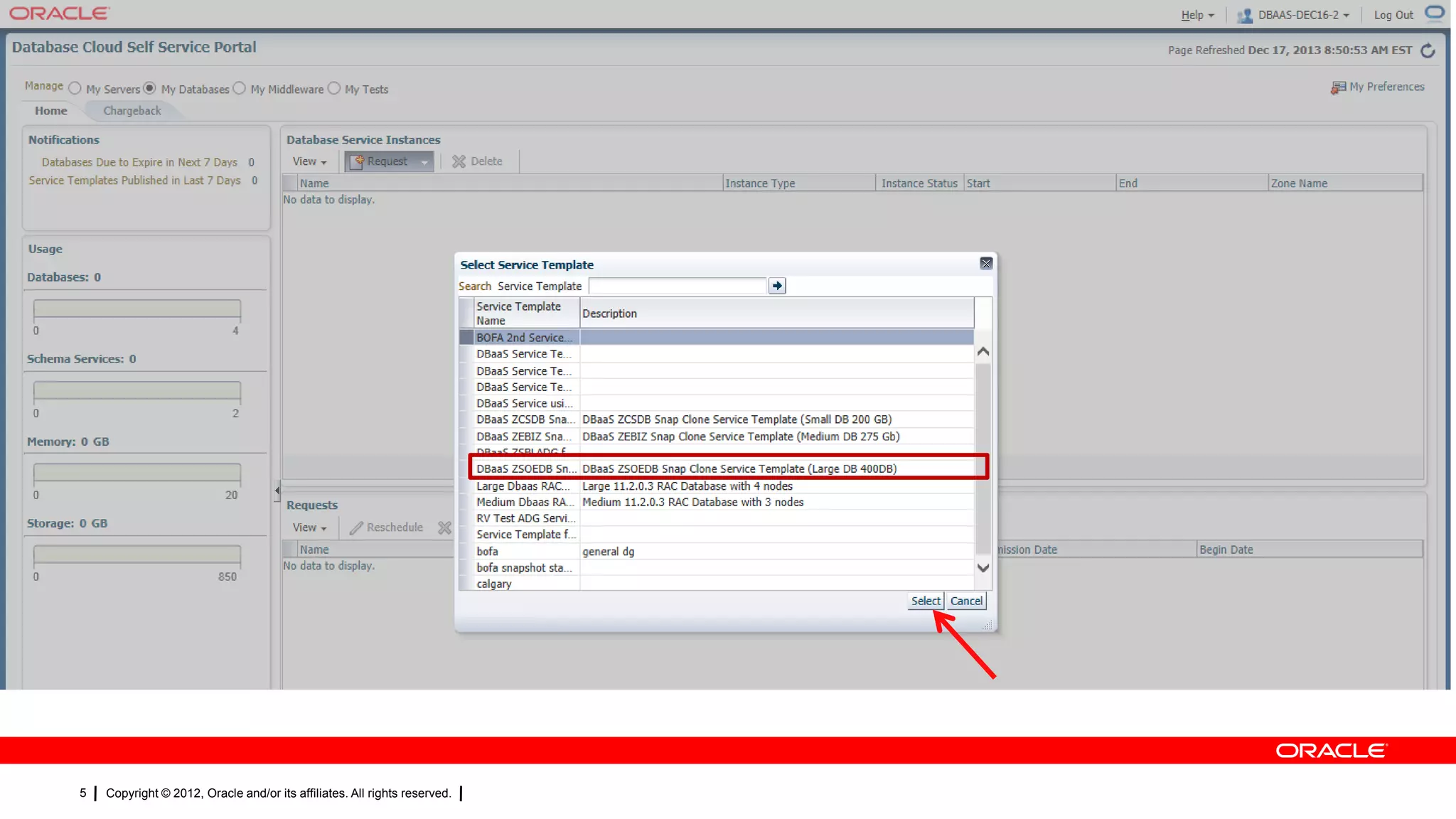Click the Service Template Name column header
The image size is (1456, 819).
tap(527, 313)
